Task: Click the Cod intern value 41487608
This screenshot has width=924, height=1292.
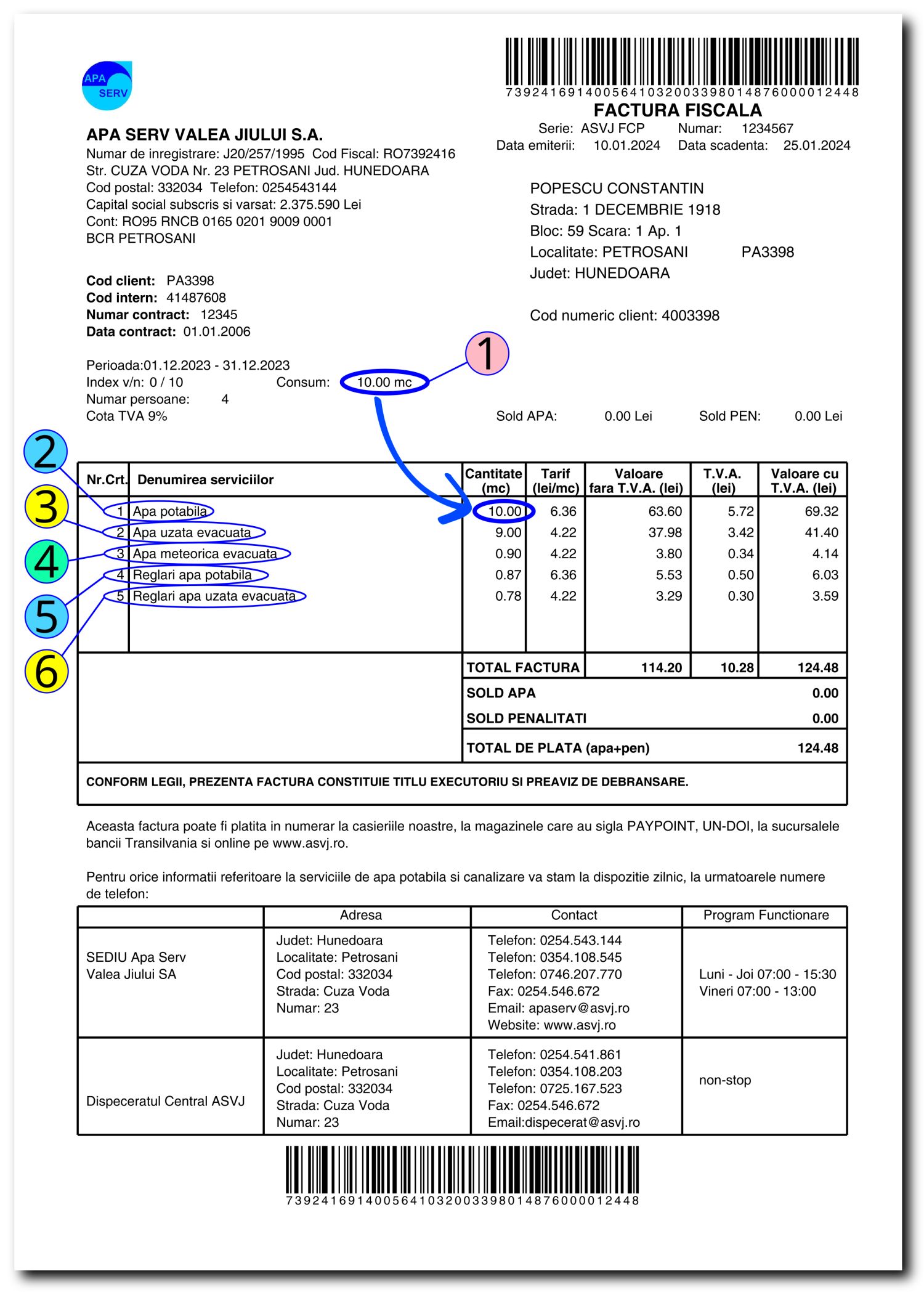Action: coord(196,298)
